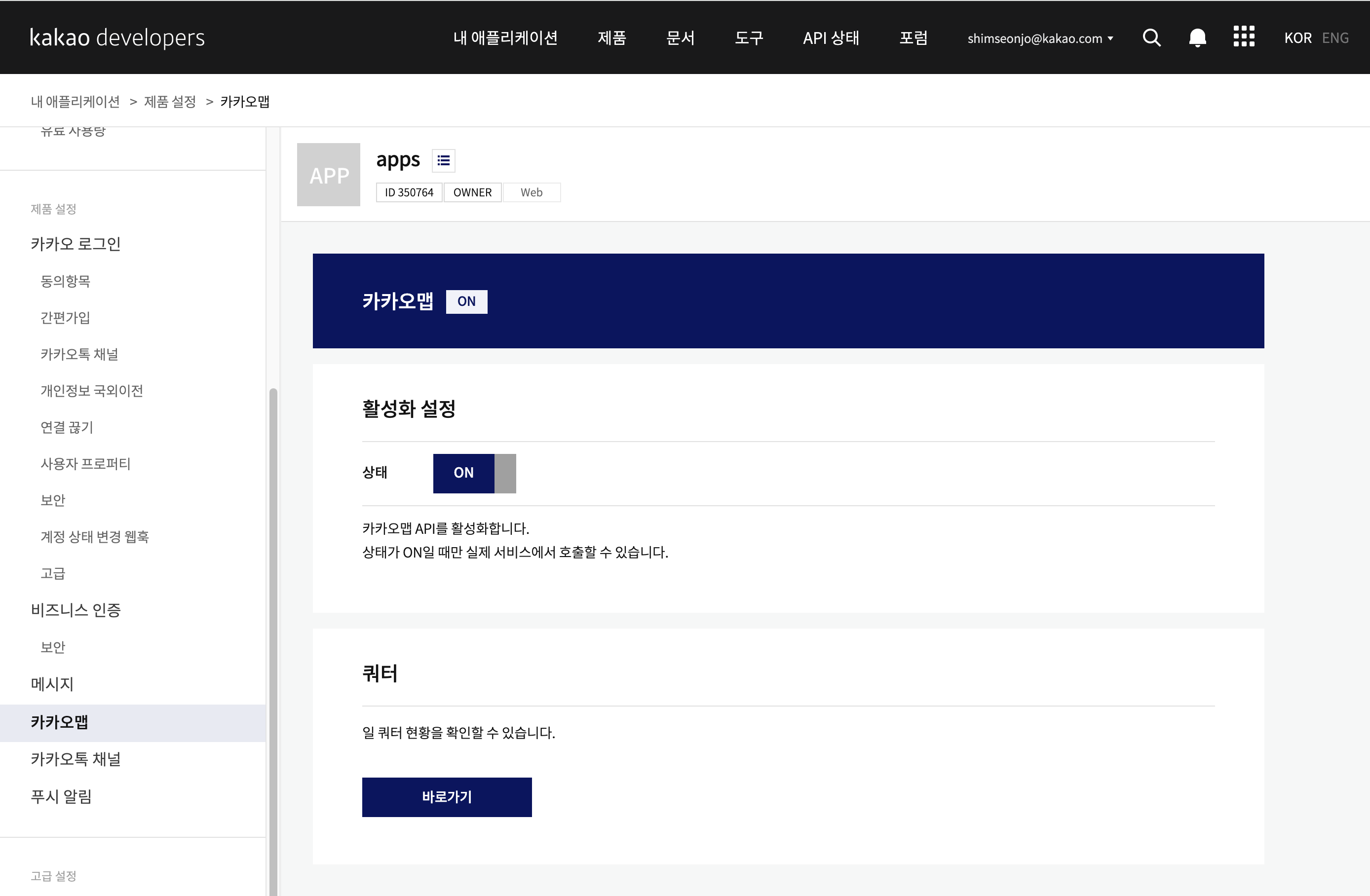
Task: Click the app list icon beside apps
Action: point(443,160)
